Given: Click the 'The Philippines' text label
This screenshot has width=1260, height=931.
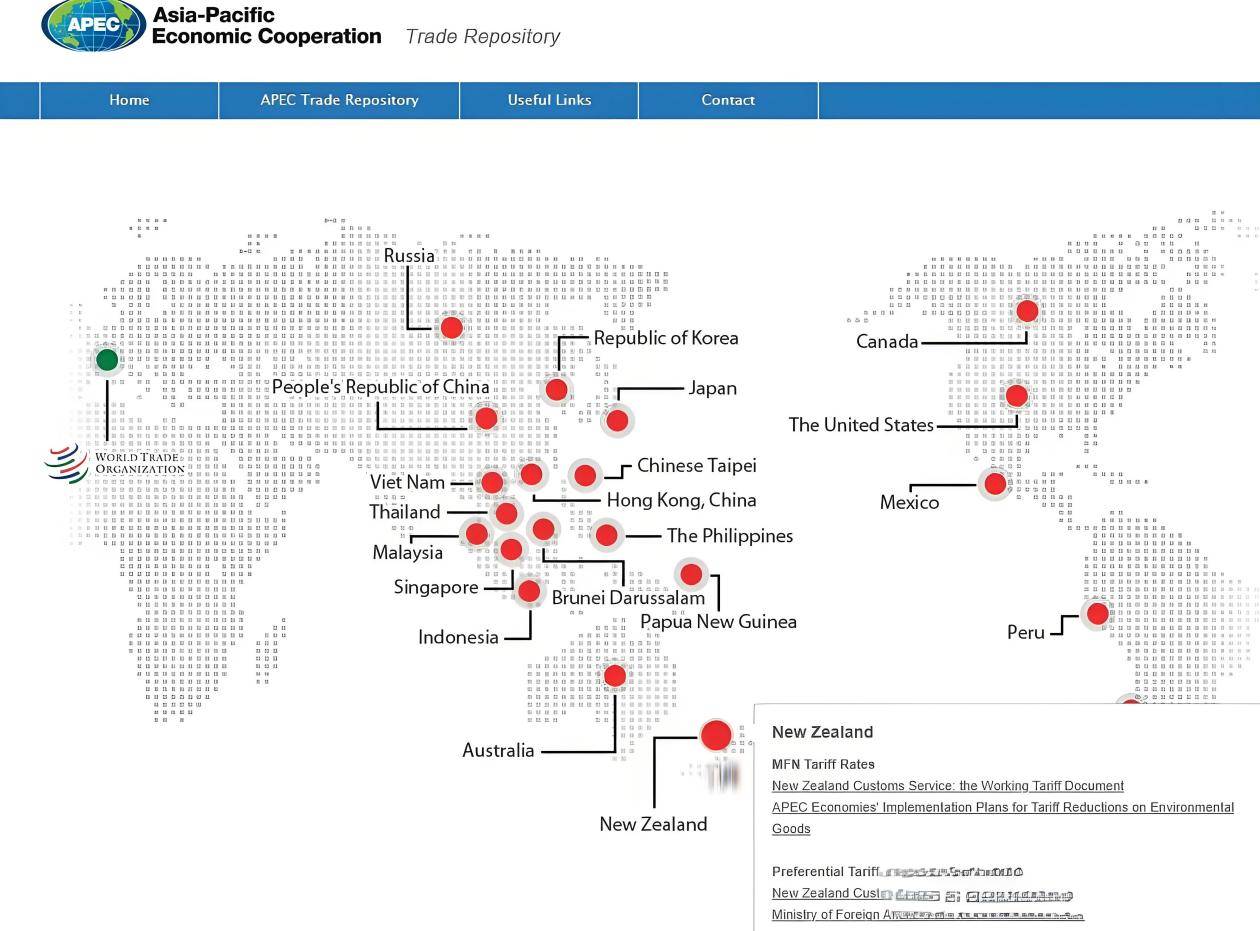Looking at the screenshot, I should coord(730,536).
